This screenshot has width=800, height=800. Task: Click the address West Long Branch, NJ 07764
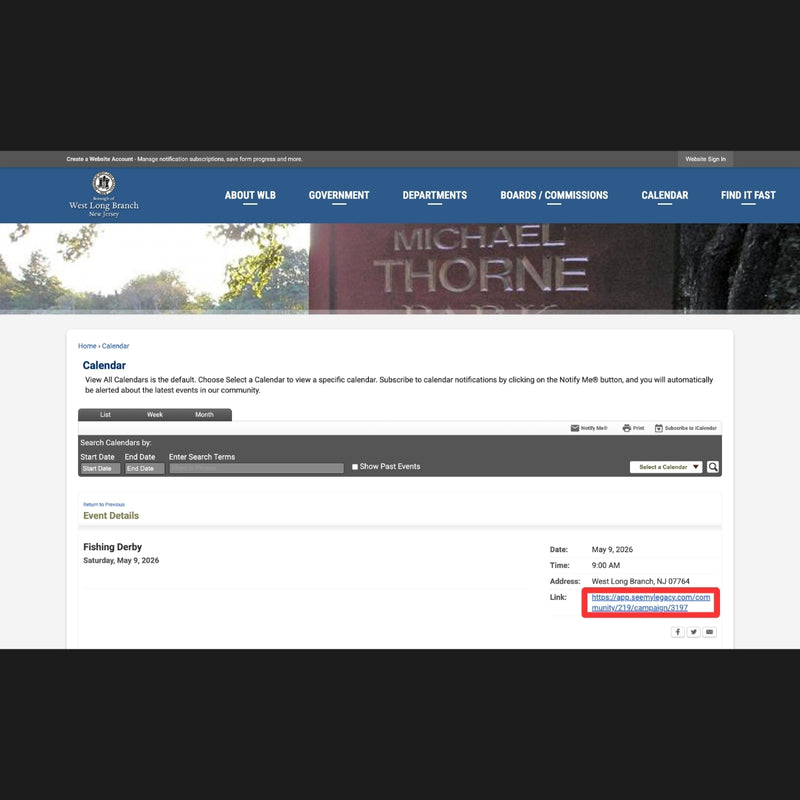640,581
